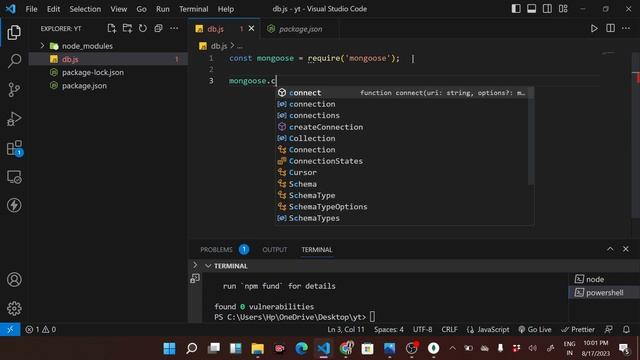Select package-lock.json in Explorer
This screenshot has height=360, width=640.
coord(108,72)
